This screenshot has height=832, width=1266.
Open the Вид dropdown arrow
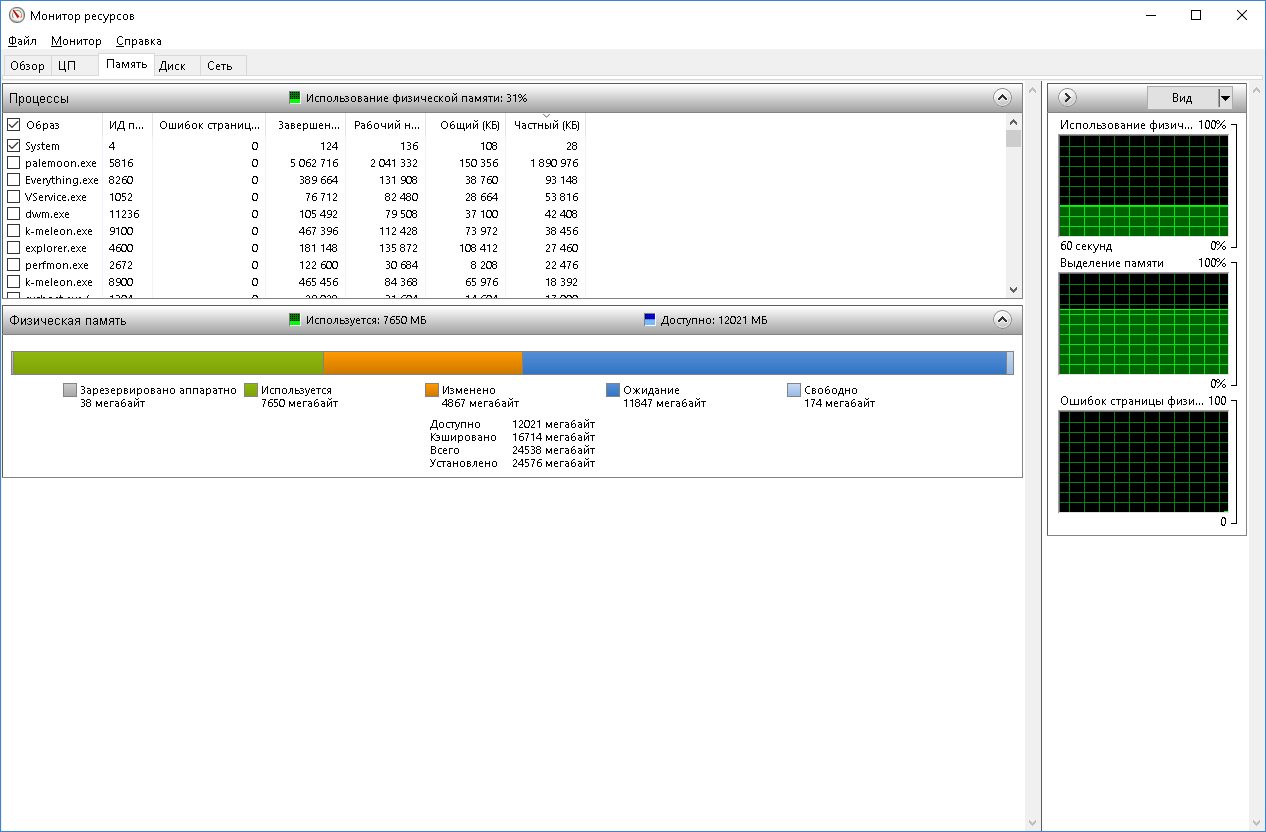[x=1225, y=98]
